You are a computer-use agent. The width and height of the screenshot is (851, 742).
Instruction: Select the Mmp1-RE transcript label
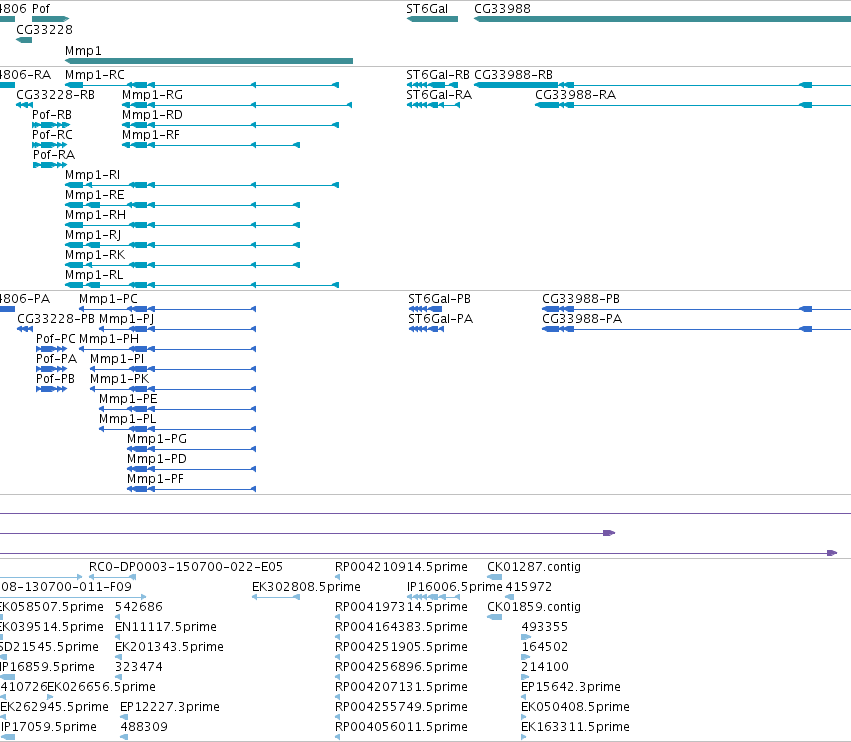pos(95,195)
